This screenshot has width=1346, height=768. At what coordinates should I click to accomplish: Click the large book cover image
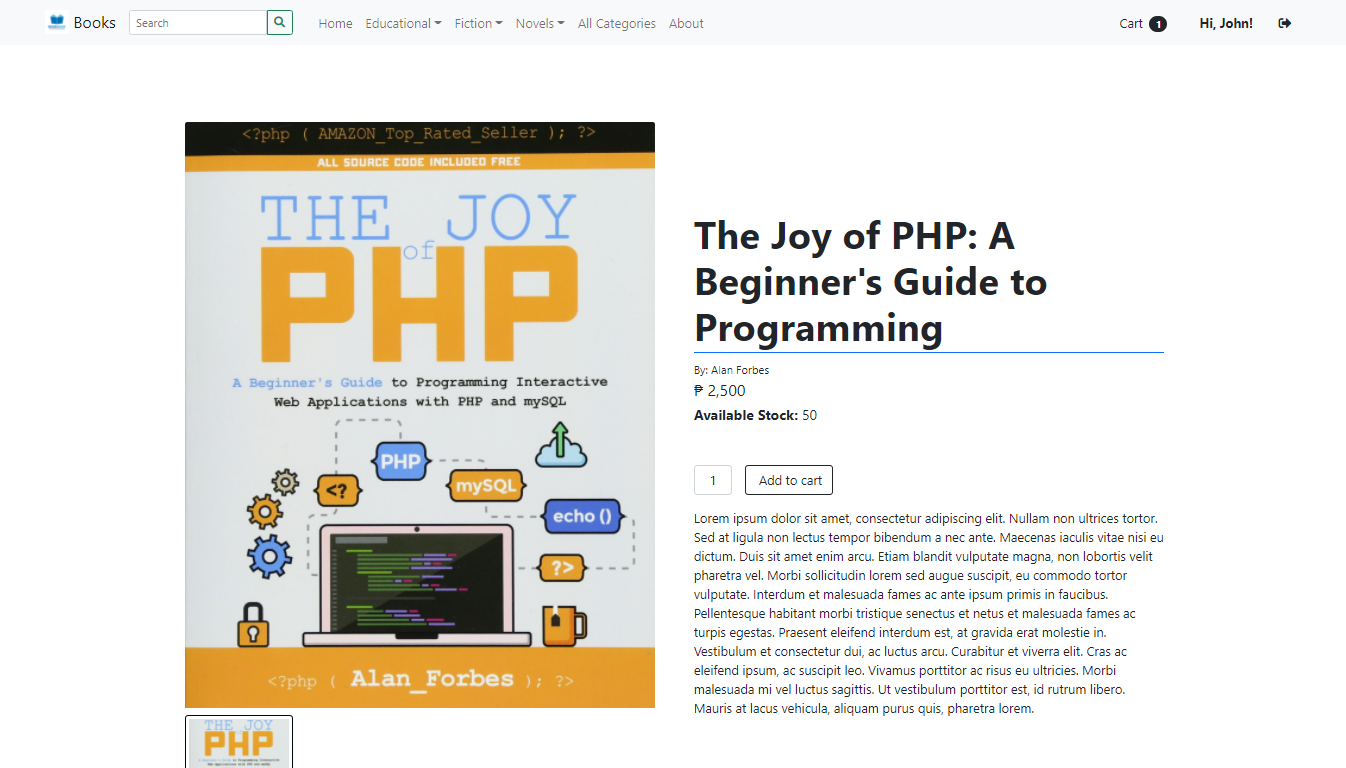click(420, 415)
